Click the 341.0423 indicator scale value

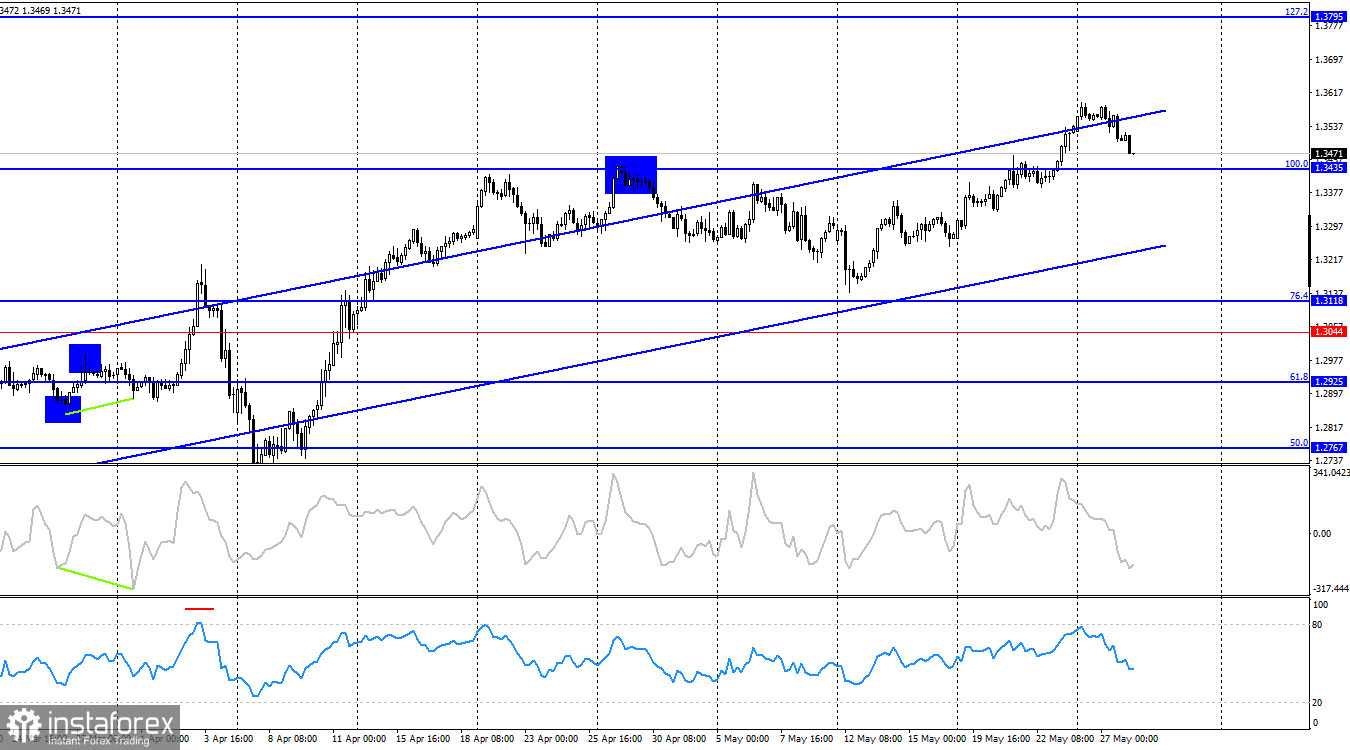point(1330,472)
